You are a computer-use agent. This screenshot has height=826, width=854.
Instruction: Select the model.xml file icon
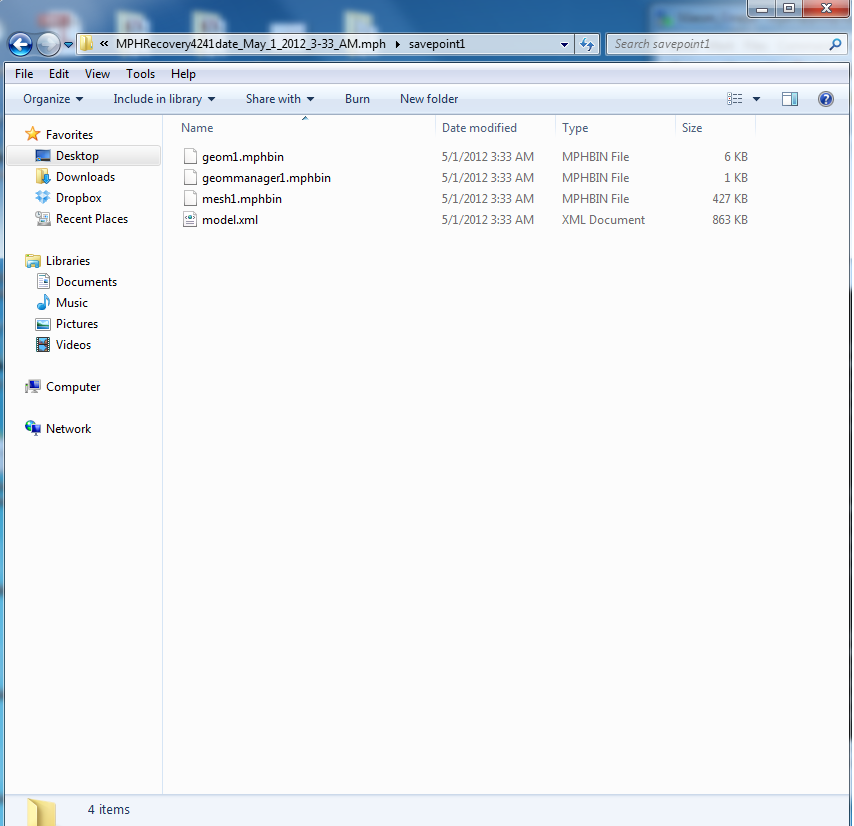tap(191, 220)
